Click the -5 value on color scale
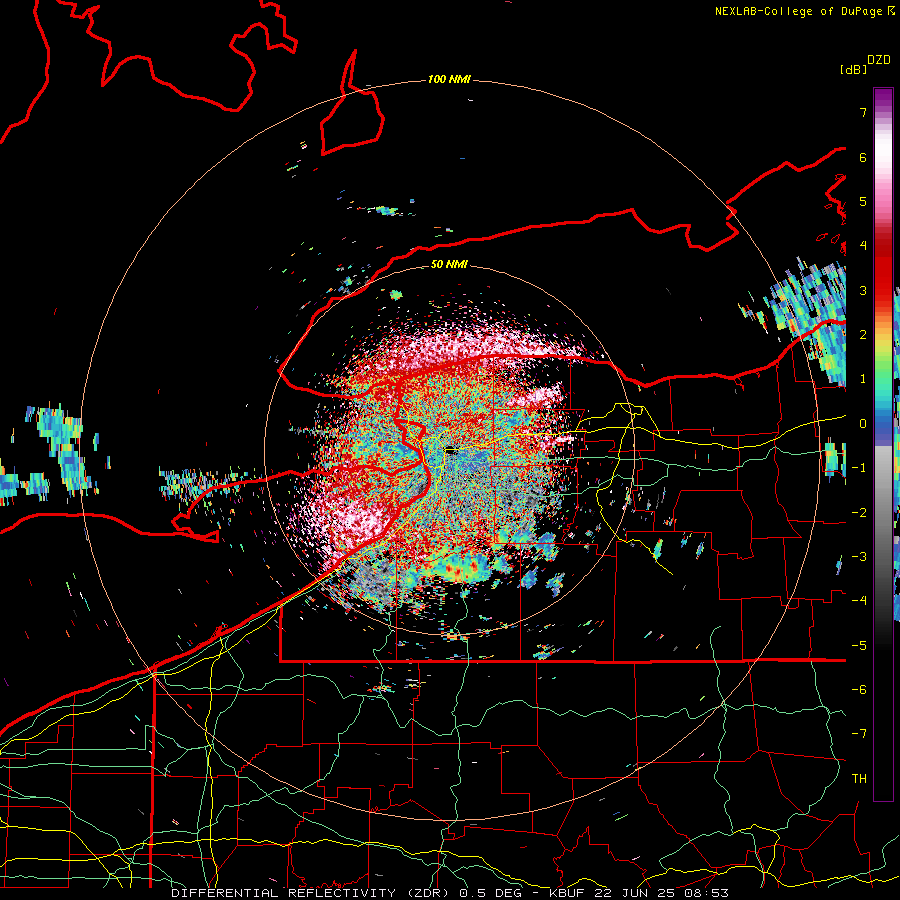This screenshot has height=900, width=900. [x=859, y=646]
